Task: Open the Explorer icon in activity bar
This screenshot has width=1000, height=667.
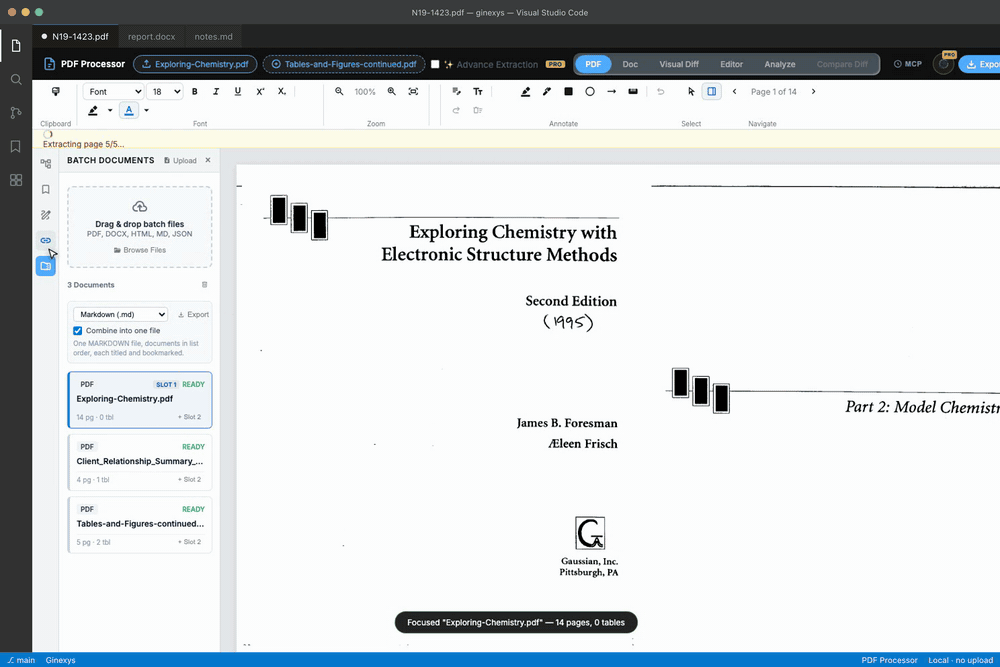Action: tap(16, 46)
